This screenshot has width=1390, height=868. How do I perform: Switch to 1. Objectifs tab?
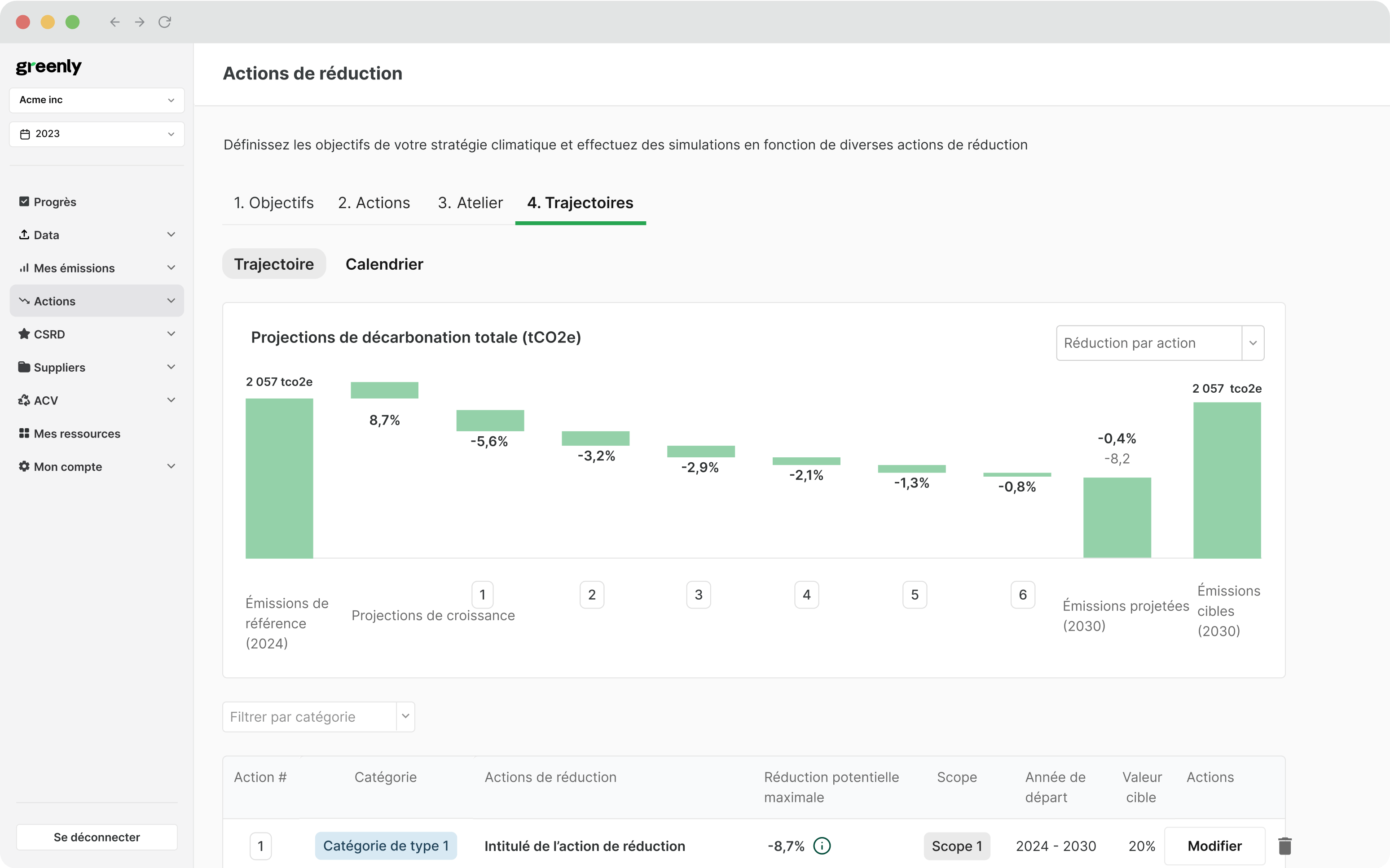273,203
